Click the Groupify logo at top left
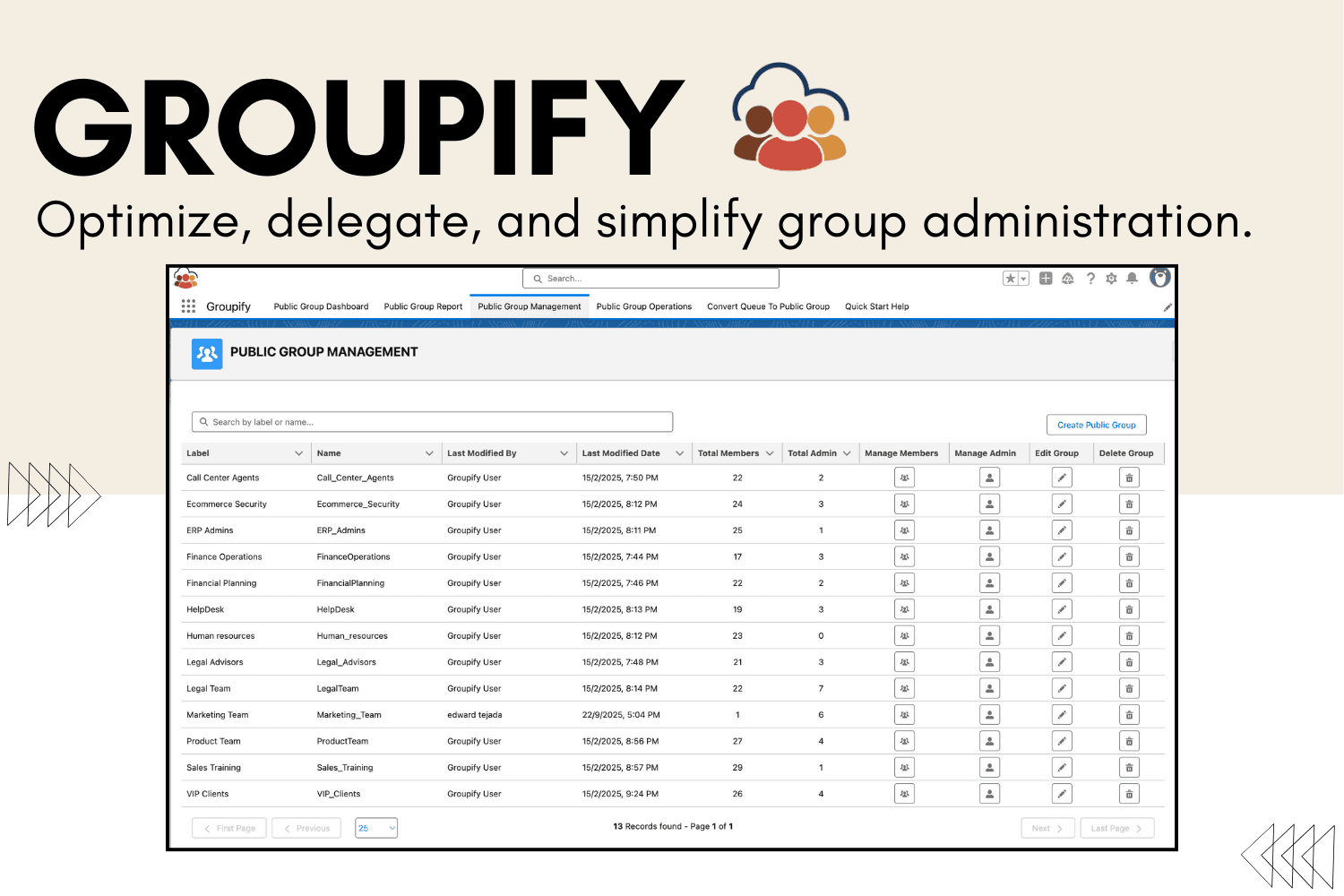 tap(185, 278)
